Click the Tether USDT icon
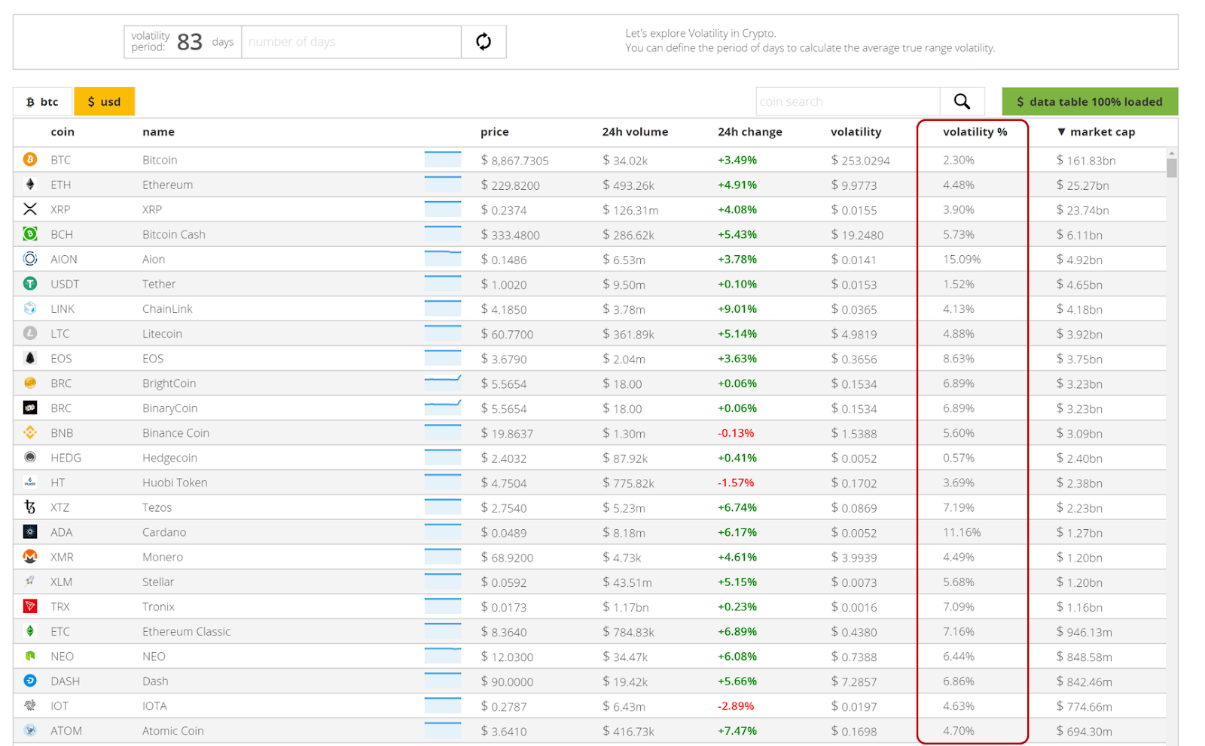The image size is (1205, 746). click(30, 284)
